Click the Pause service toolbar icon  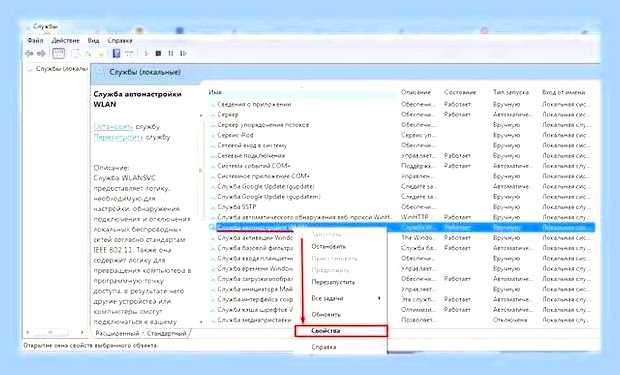(x=170, y=53)
